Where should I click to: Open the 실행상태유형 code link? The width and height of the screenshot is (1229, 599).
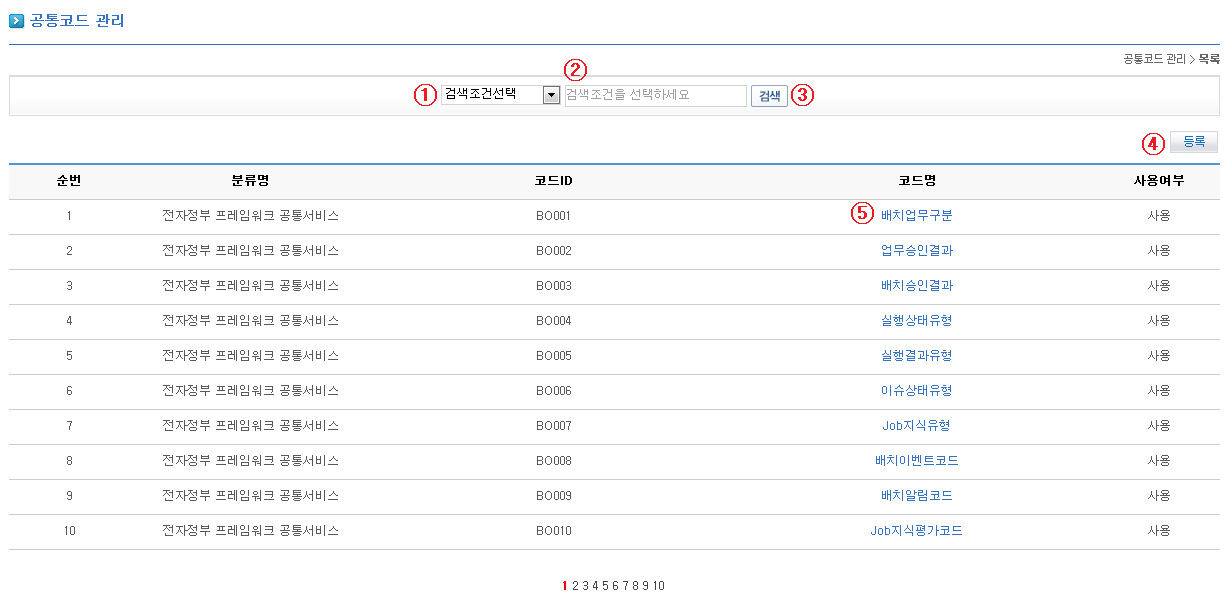point(916,320)
